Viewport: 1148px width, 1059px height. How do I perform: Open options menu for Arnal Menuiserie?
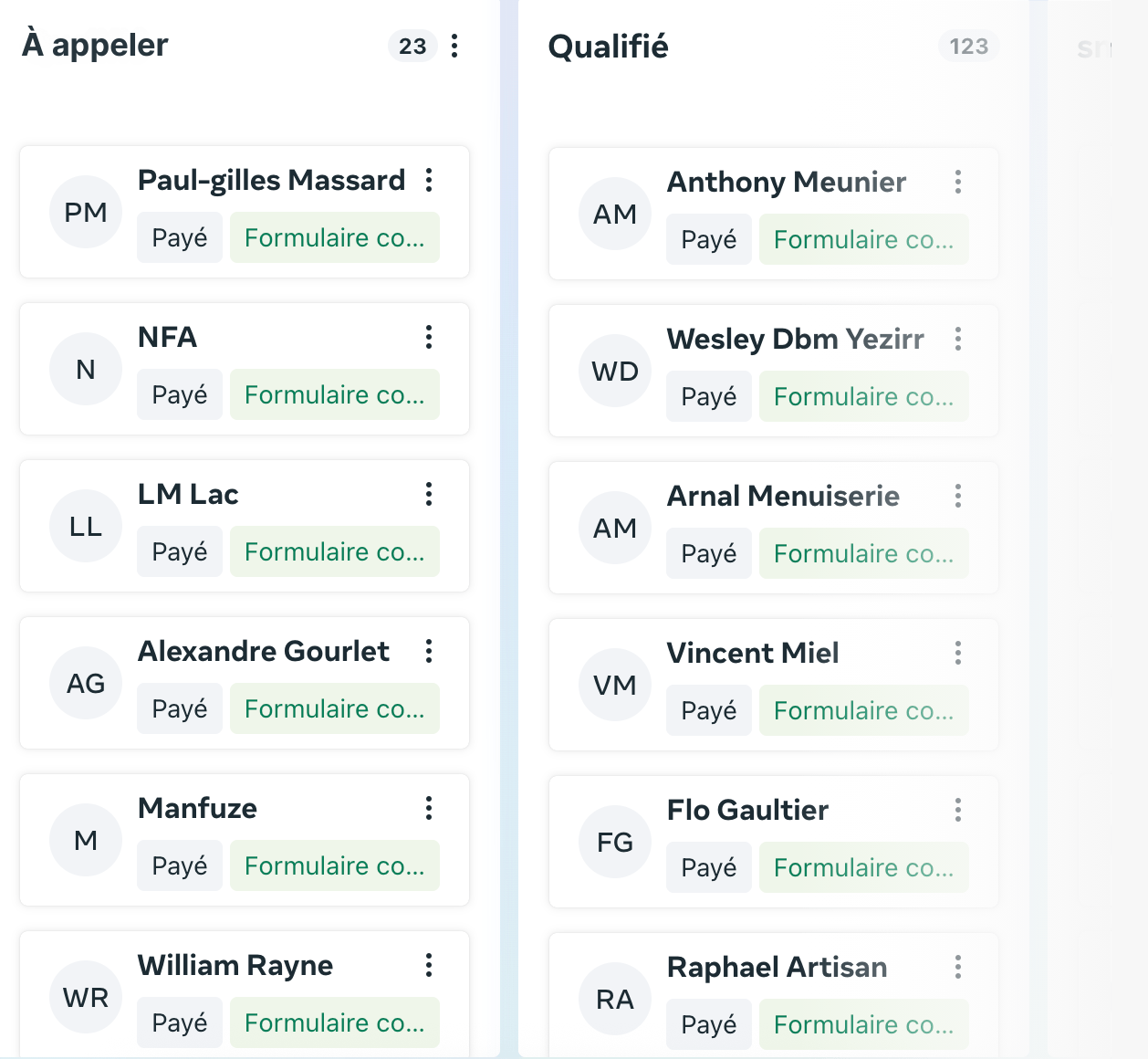pos(958,496)
